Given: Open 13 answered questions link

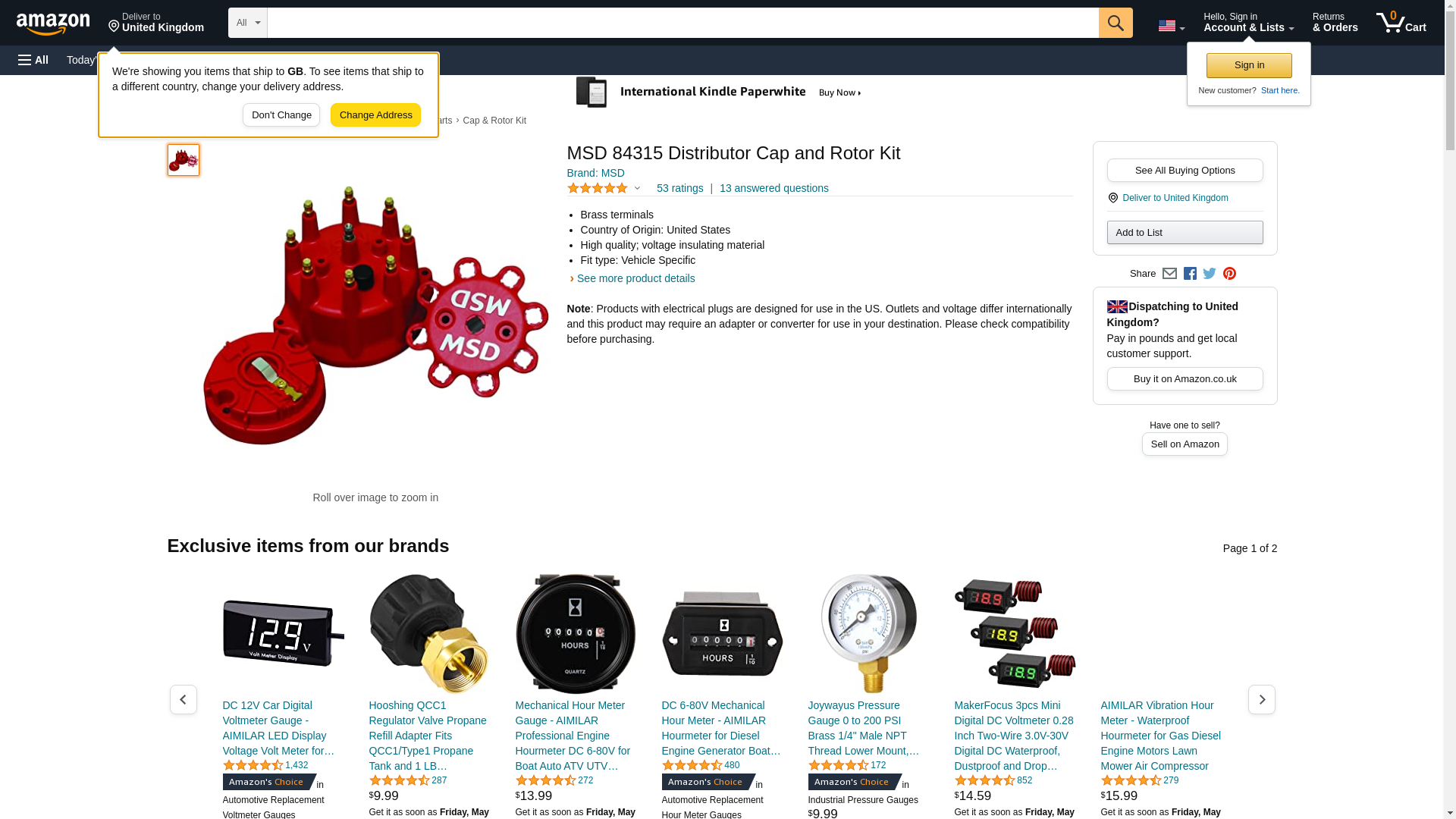Looking at the screenshot, I should coord(773,188).
